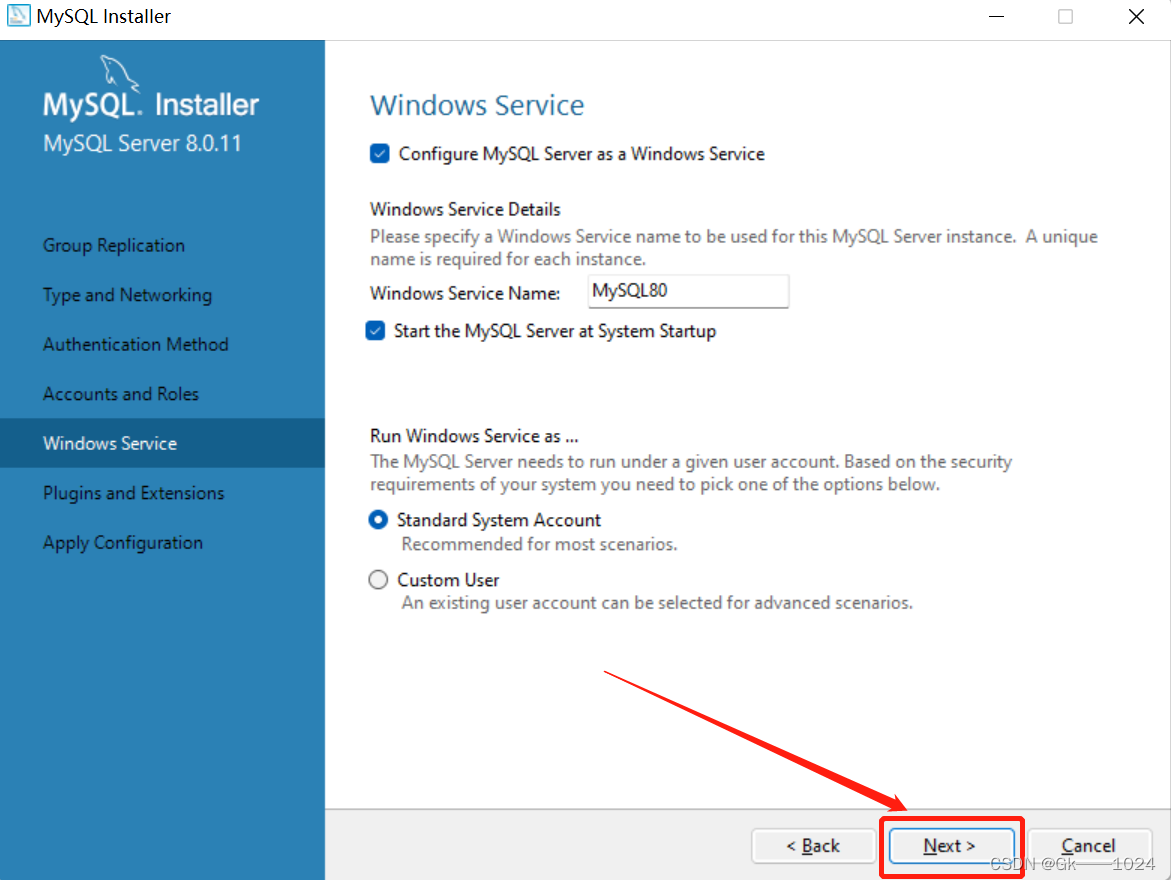This screenshot has width=1171, height=880.
Task: Open Apply Configuration step
Action: [122, 542]
